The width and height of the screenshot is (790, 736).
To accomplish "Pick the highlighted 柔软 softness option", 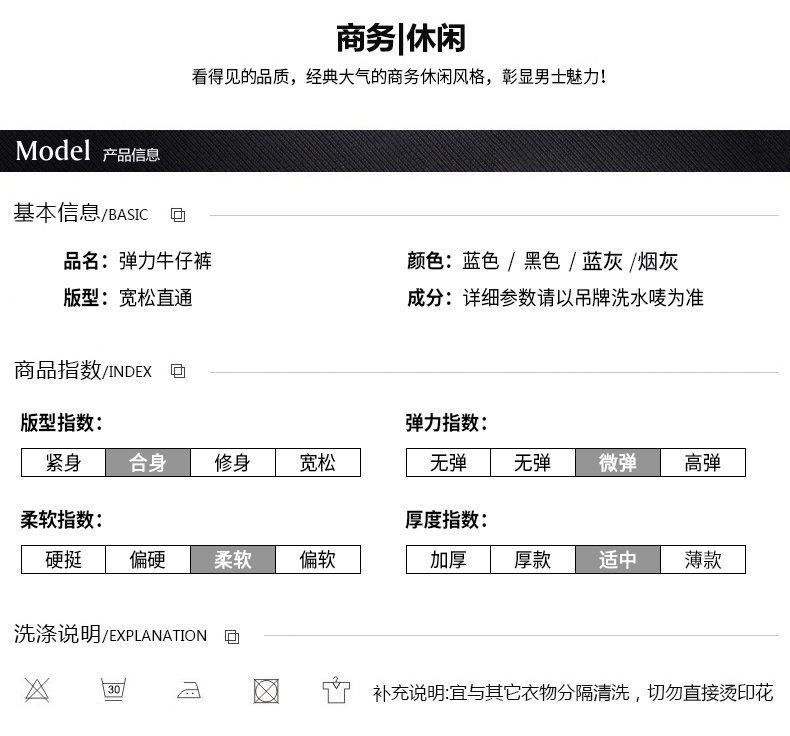I will (x=233, y=560).
